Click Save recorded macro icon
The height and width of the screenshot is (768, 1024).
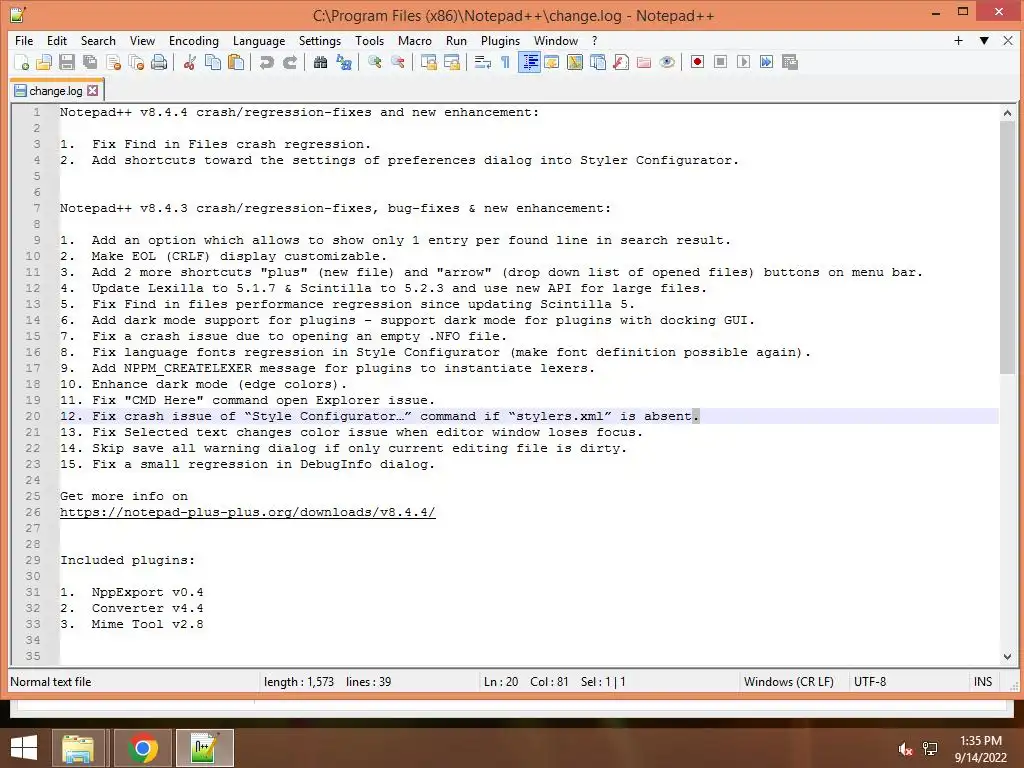790,62
